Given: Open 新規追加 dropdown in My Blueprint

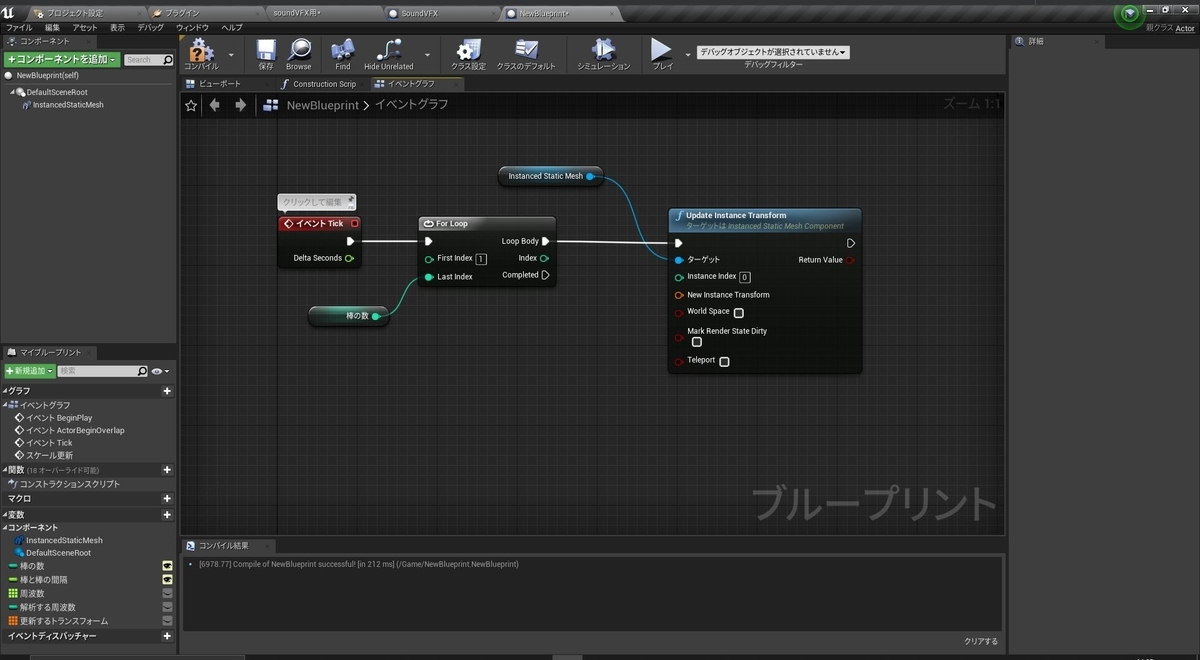Looking at the screenshot, I should pyautogui.click(x=29, y=371).
